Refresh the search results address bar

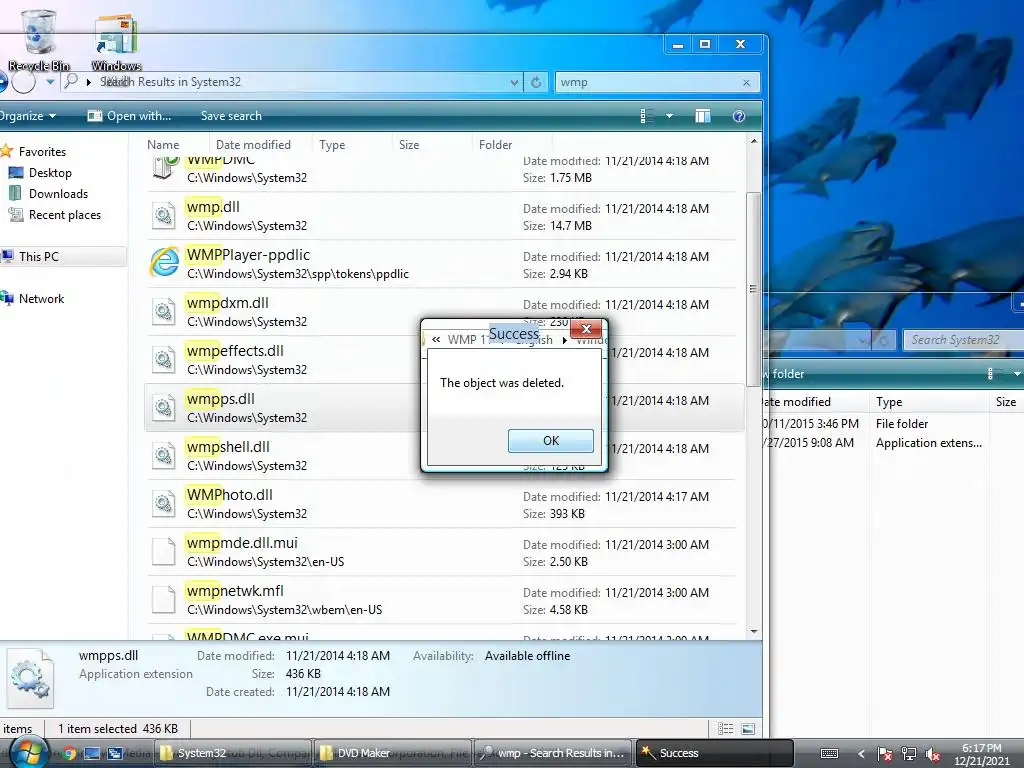(x=536, y=82)
